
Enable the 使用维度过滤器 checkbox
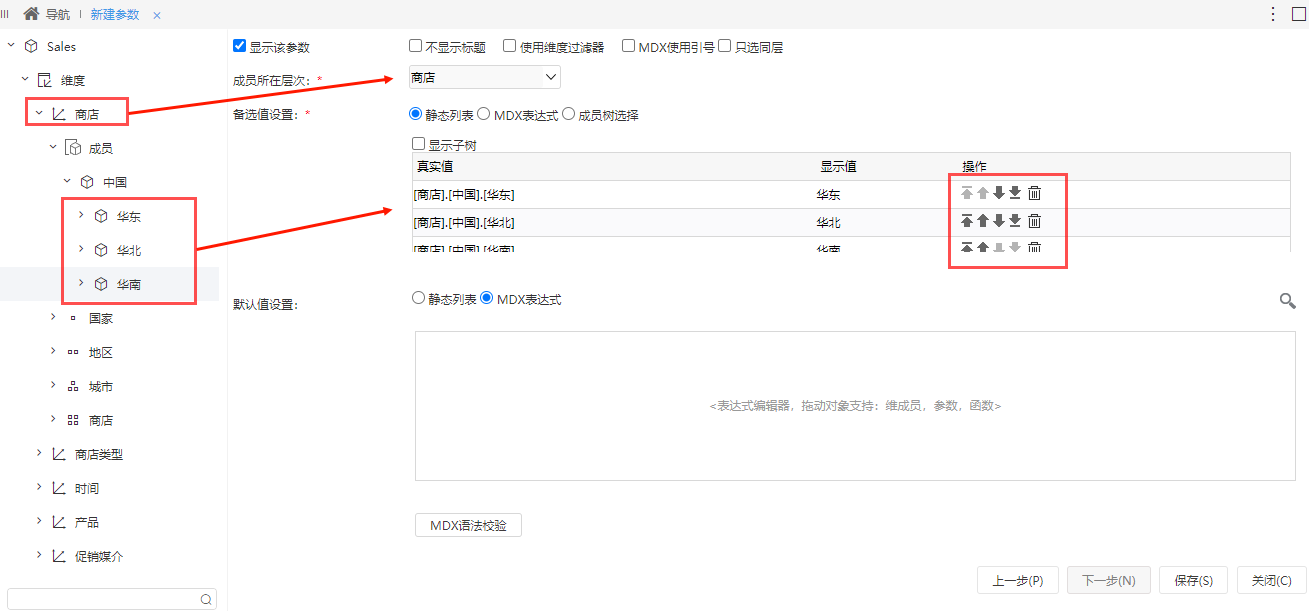click(x=509, y=46)
